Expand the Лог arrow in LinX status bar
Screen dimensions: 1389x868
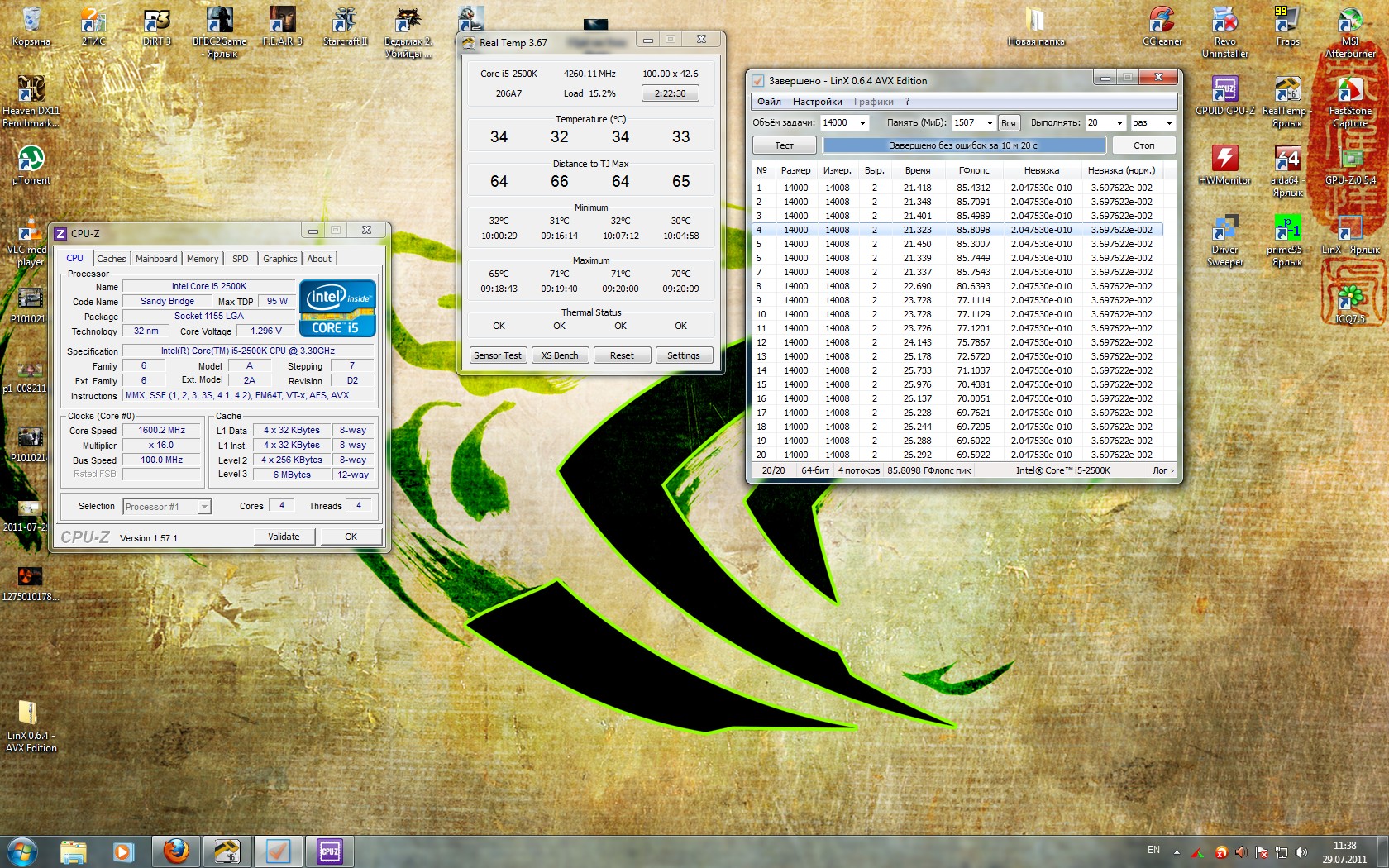[1162, 470]
